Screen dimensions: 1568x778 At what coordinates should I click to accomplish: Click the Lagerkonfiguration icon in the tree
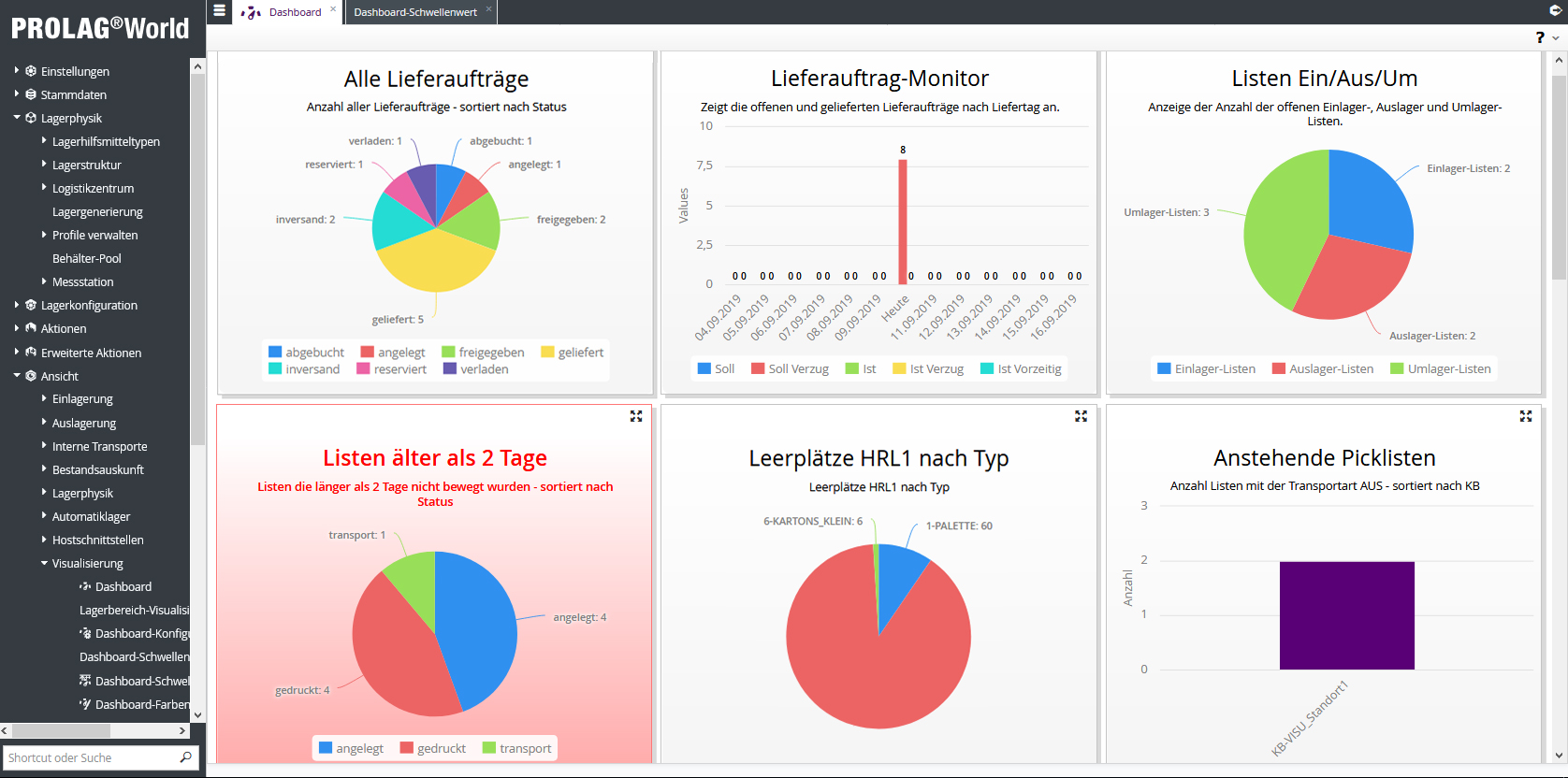pyautogui.click(x=31, y=305)
